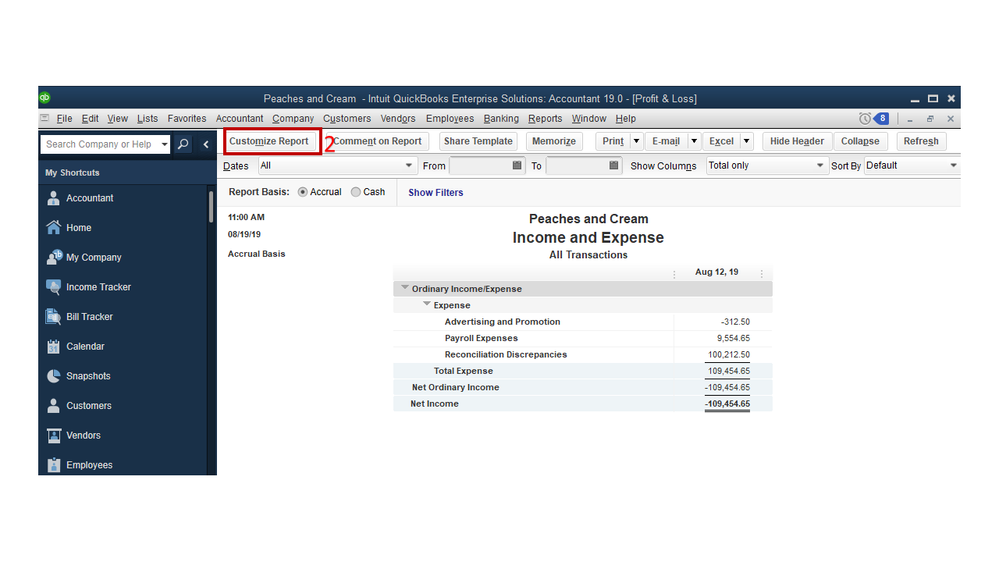Click Advertising and Promotion amount -312.50

735,322
